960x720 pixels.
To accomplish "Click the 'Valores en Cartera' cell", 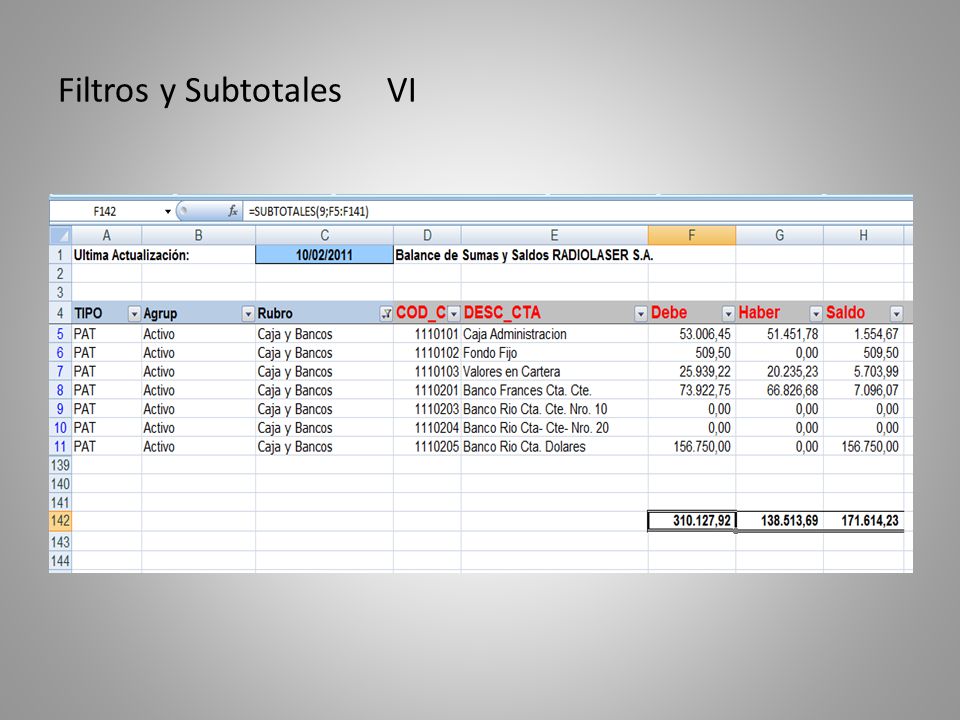I will pyautogui.click(x=554, y=372).
